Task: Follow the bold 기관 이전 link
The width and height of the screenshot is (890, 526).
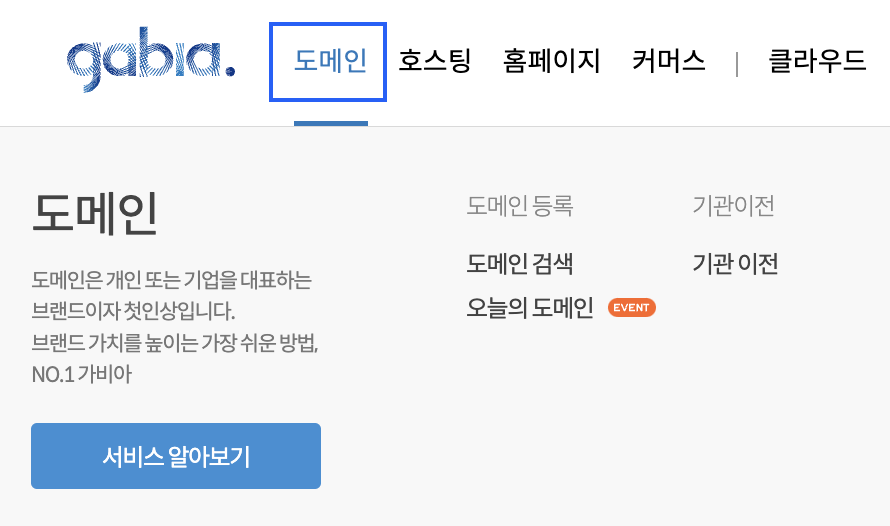Action: (734, 263)
